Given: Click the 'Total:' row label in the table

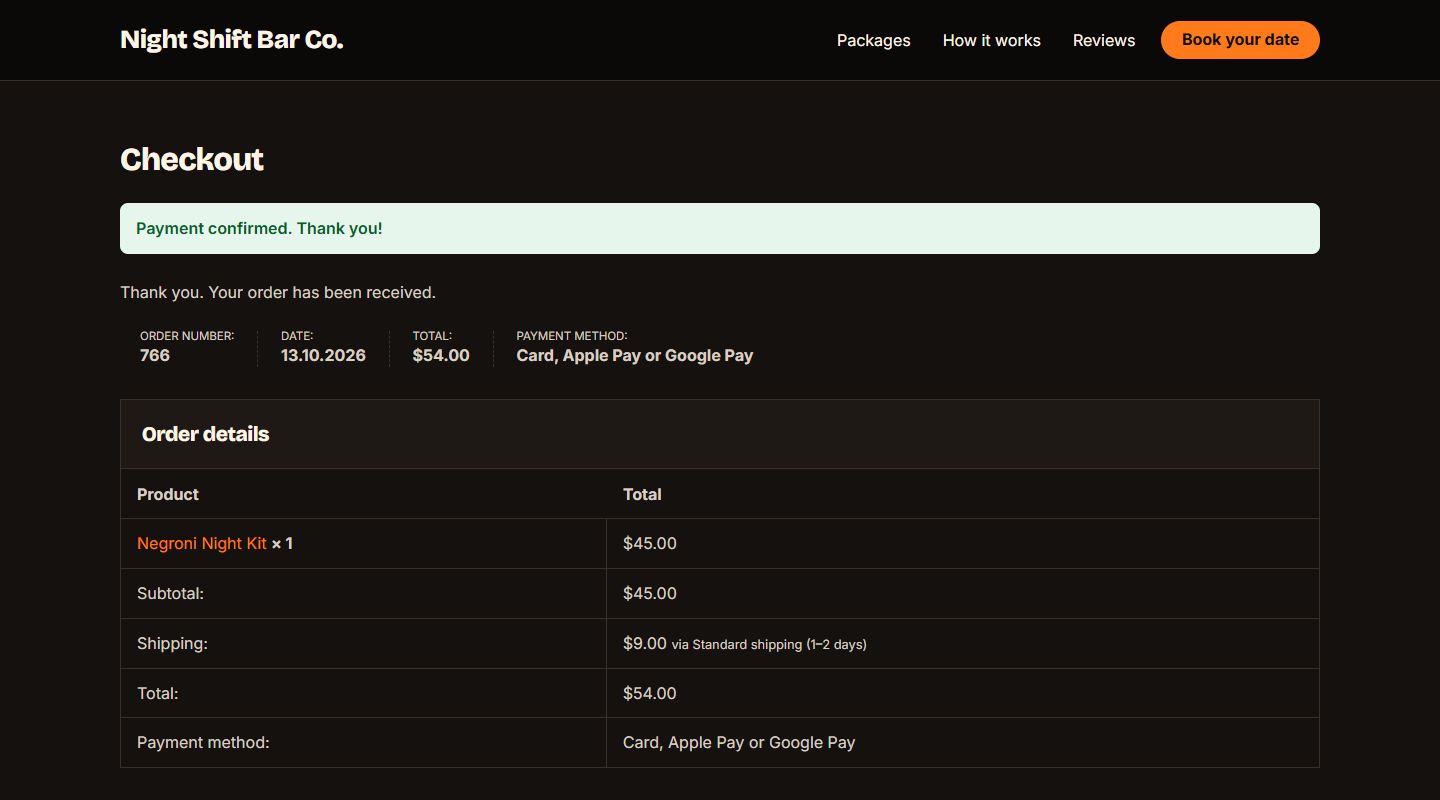Looking at the screenshot, I should click(x=158, y=693).
